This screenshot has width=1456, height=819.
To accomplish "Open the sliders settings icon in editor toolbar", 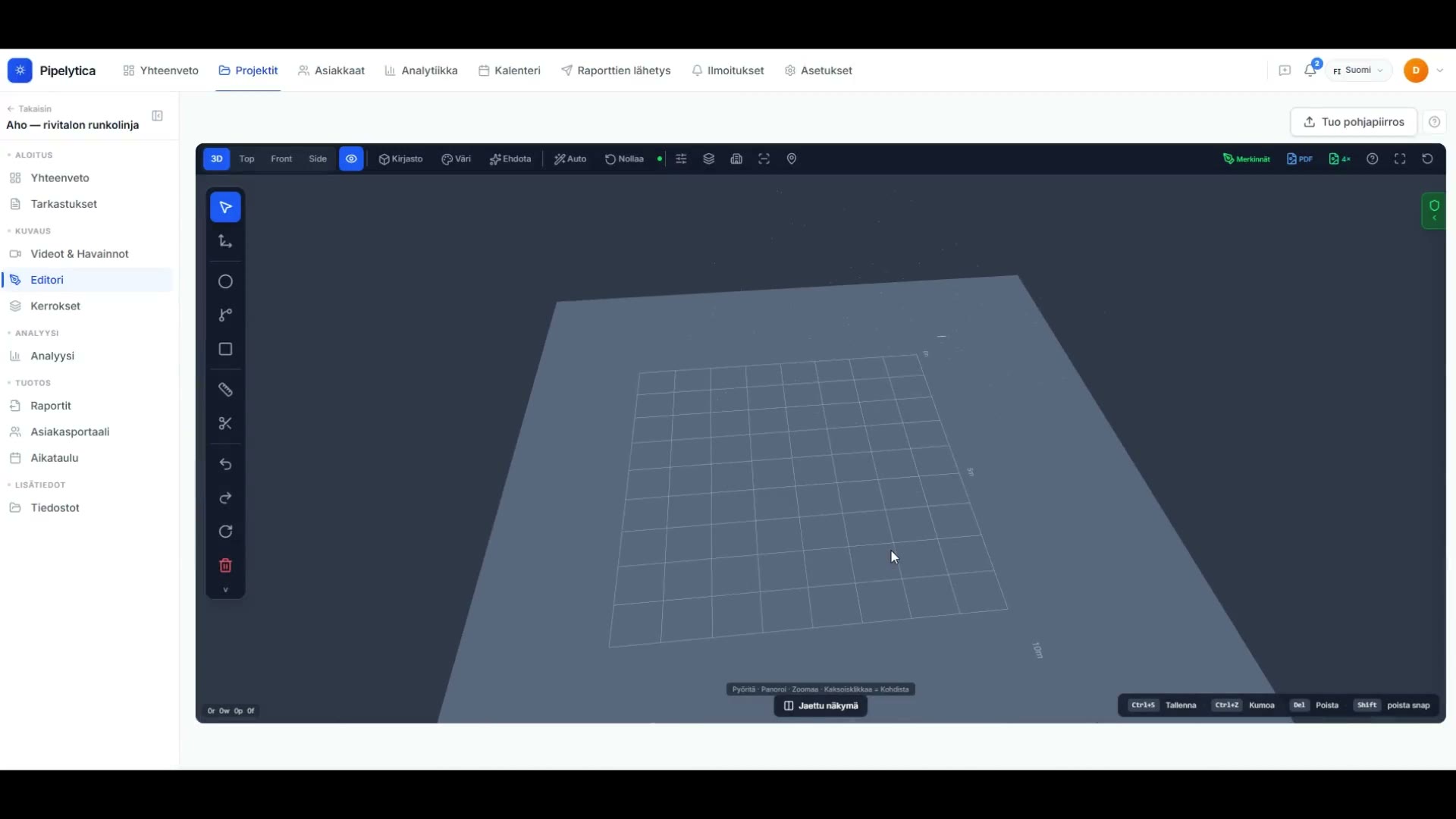I will click(682, 159).
